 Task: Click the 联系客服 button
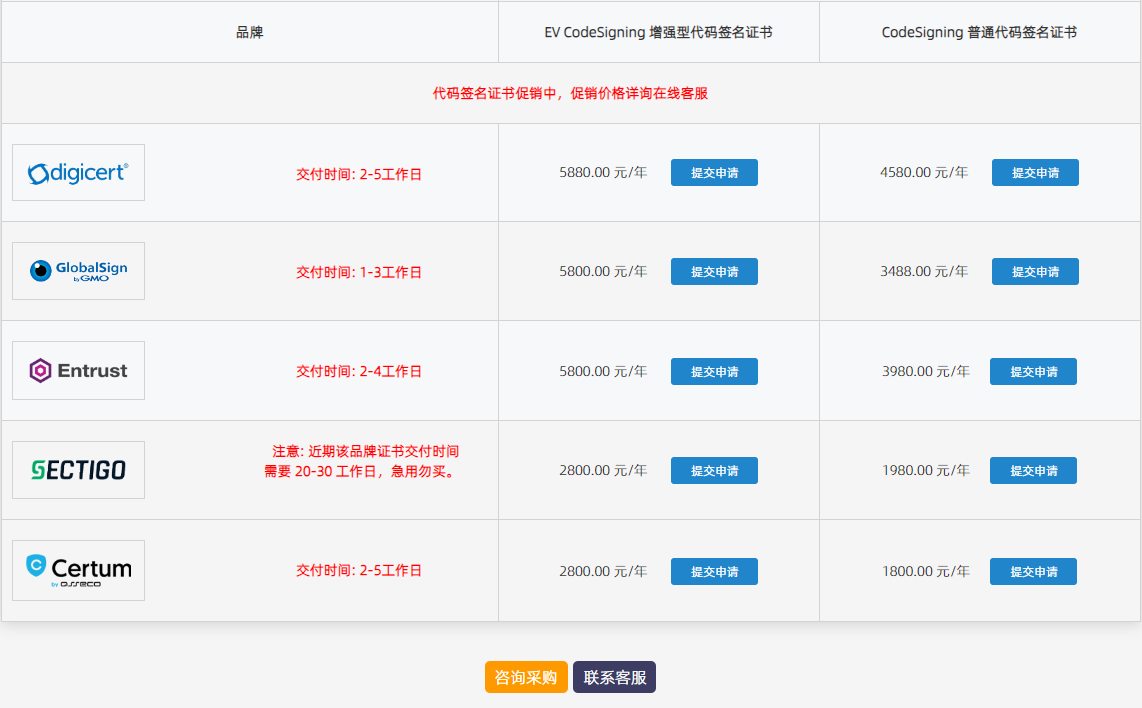point(615,677)
